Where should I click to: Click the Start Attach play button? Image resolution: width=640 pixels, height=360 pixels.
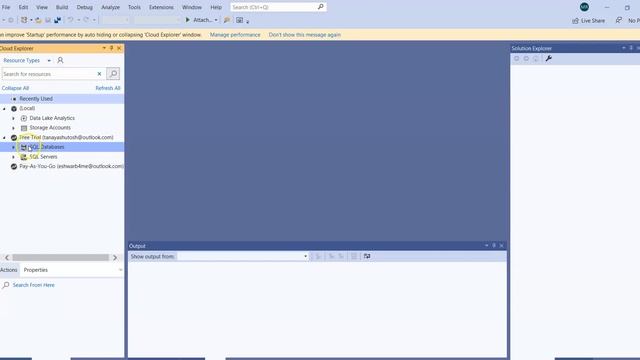pos(188,20)
